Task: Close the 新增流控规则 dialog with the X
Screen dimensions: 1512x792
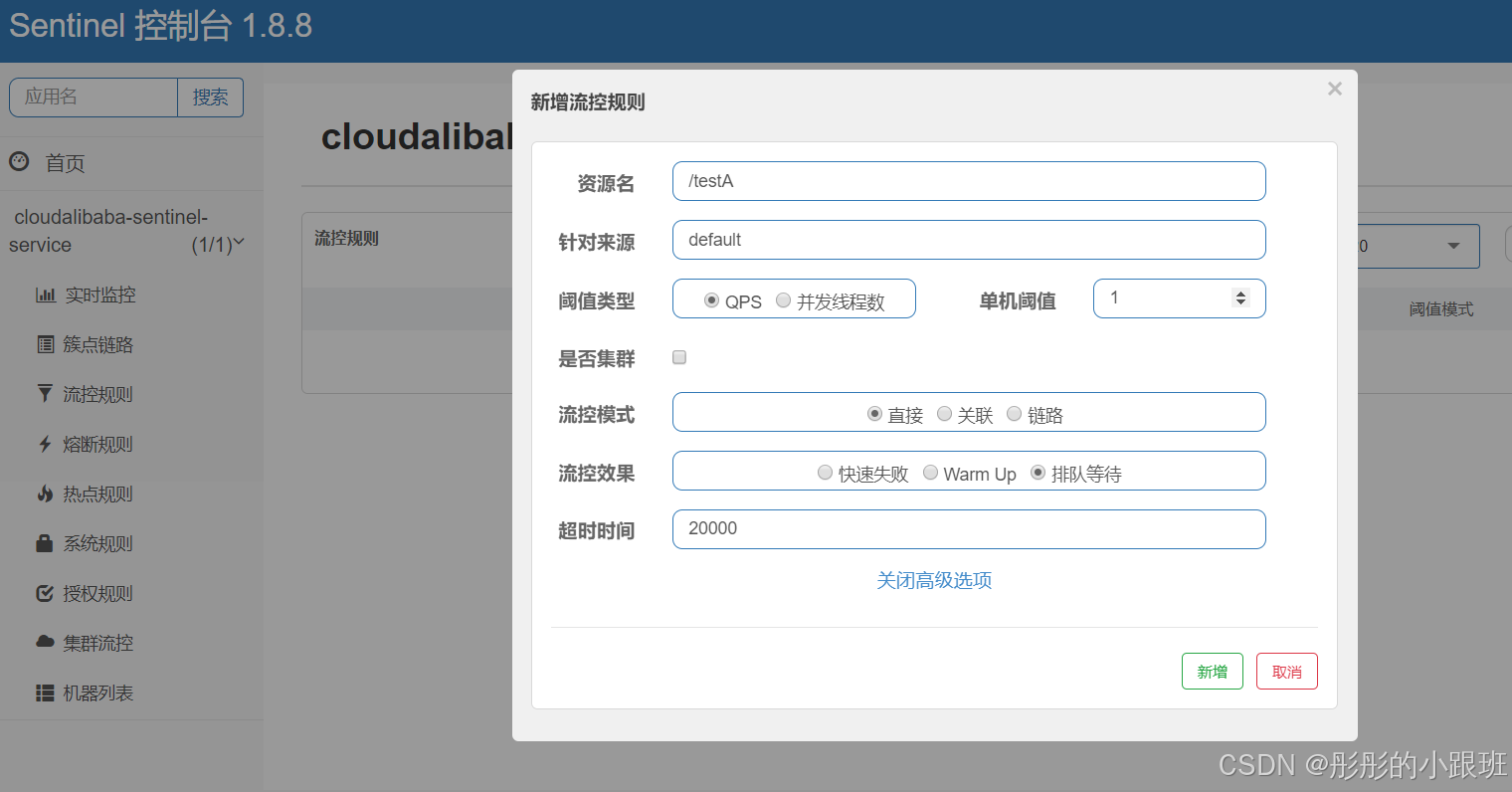Action: point(1335,89)
